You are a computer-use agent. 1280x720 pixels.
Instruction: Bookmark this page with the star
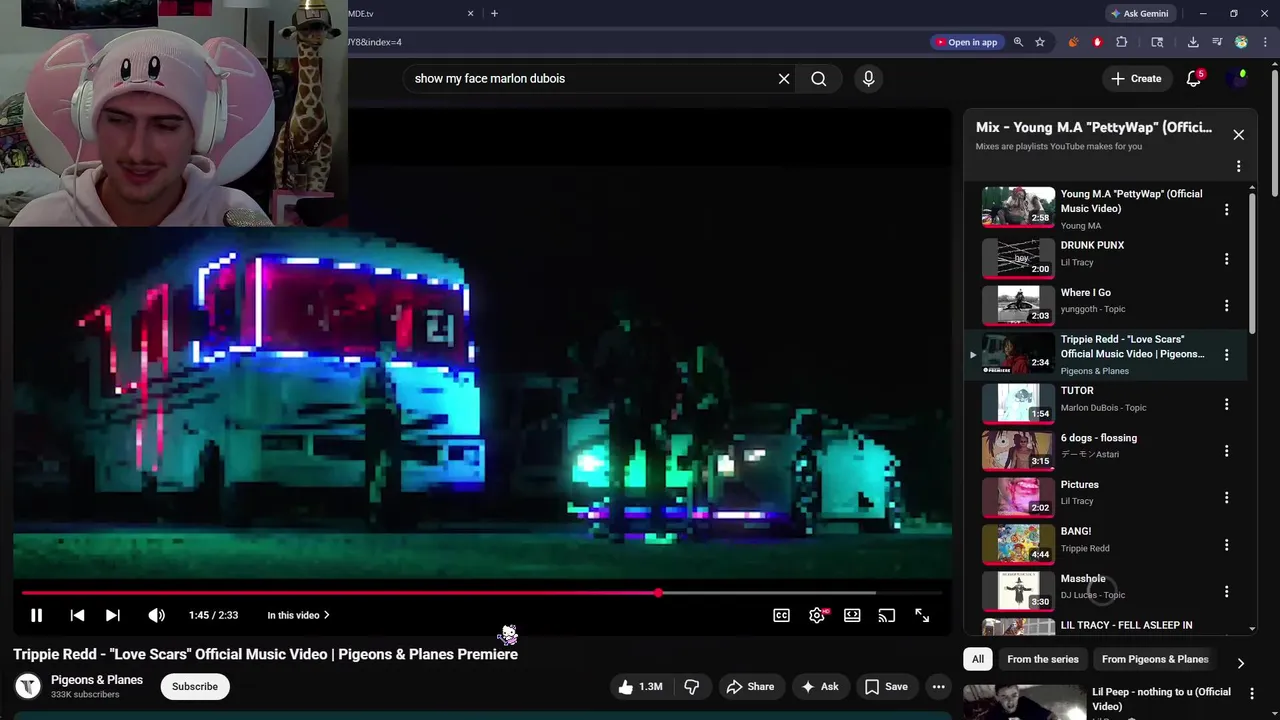tap(1040, 42)
